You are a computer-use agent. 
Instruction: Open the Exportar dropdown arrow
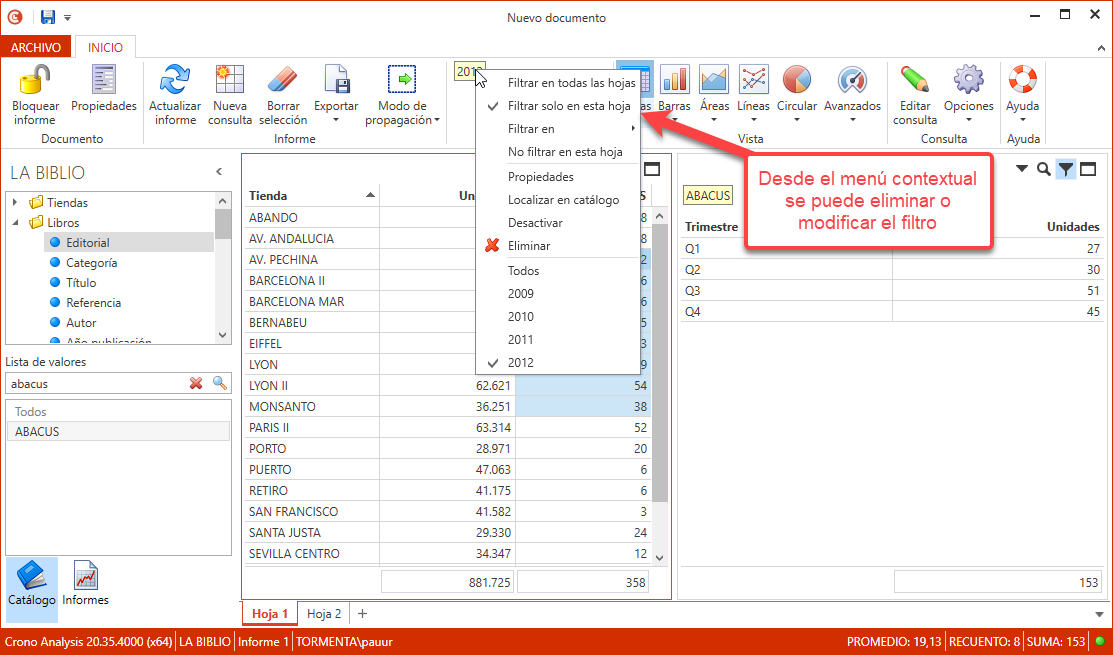[x=336, y=120]
